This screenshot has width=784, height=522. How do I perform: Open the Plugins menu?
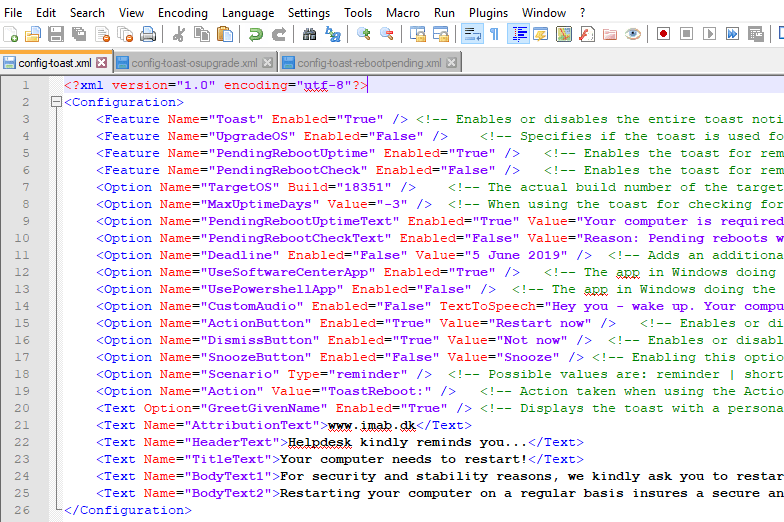tap(488, 12)
